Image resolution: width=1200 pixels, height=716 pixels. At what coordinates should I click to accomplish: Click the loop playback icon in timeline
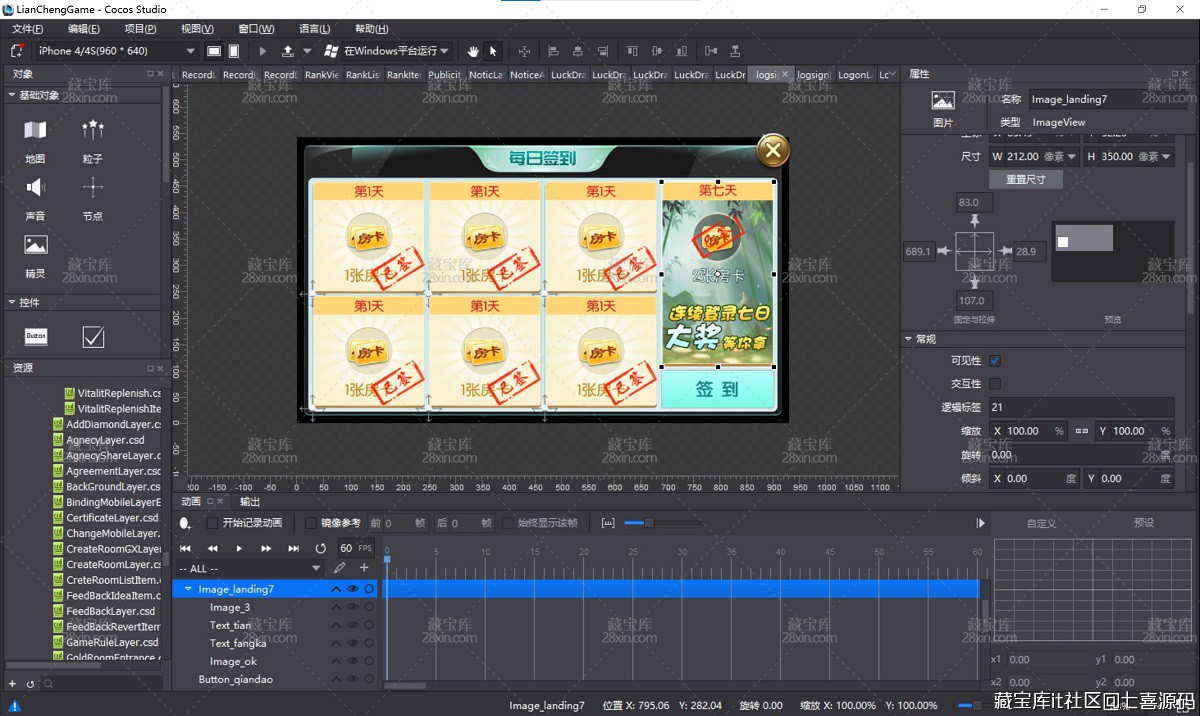click(x=320, y=548)
